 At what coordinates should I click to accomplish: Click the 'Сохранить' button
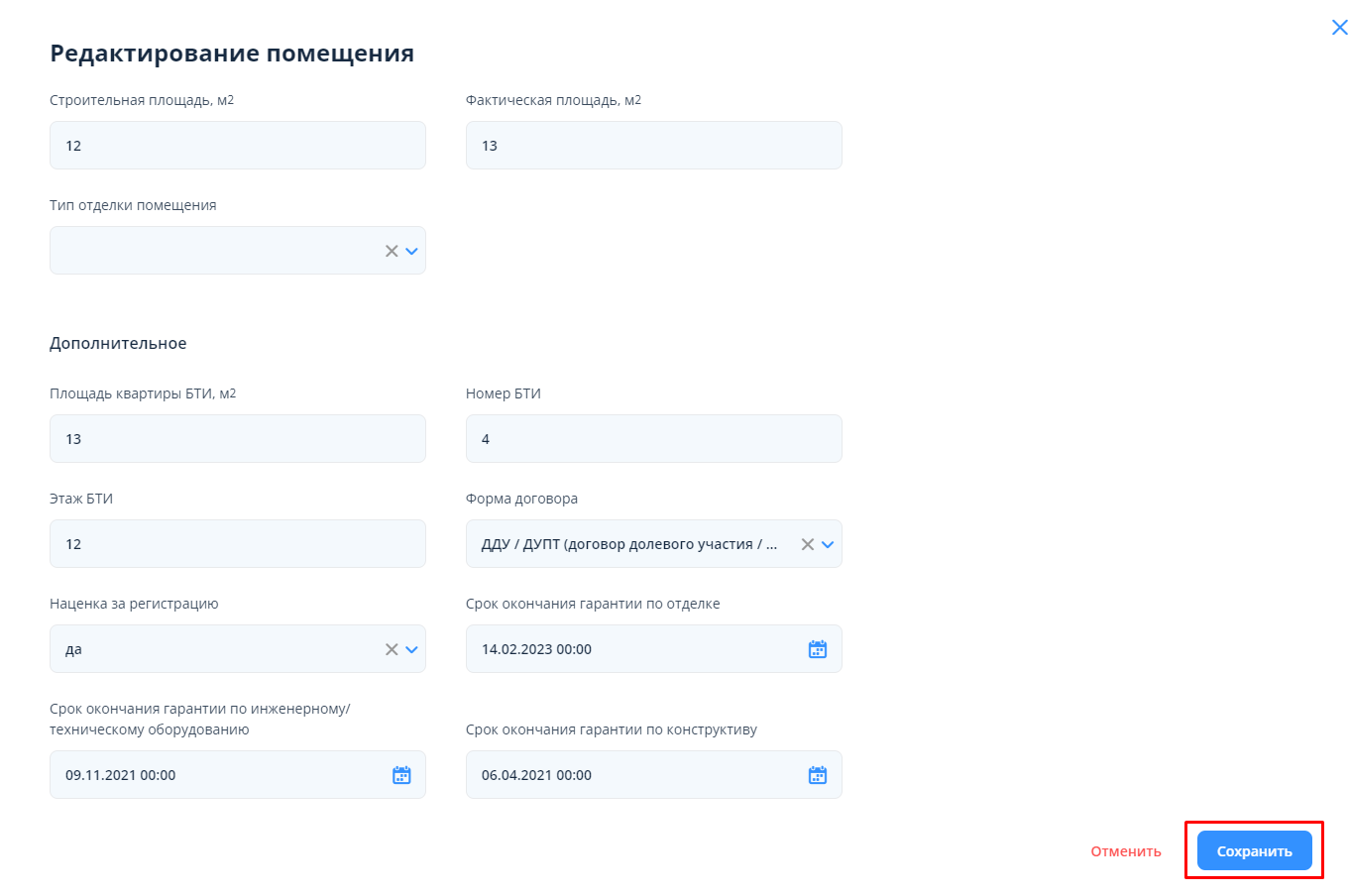coord(1254,850)
